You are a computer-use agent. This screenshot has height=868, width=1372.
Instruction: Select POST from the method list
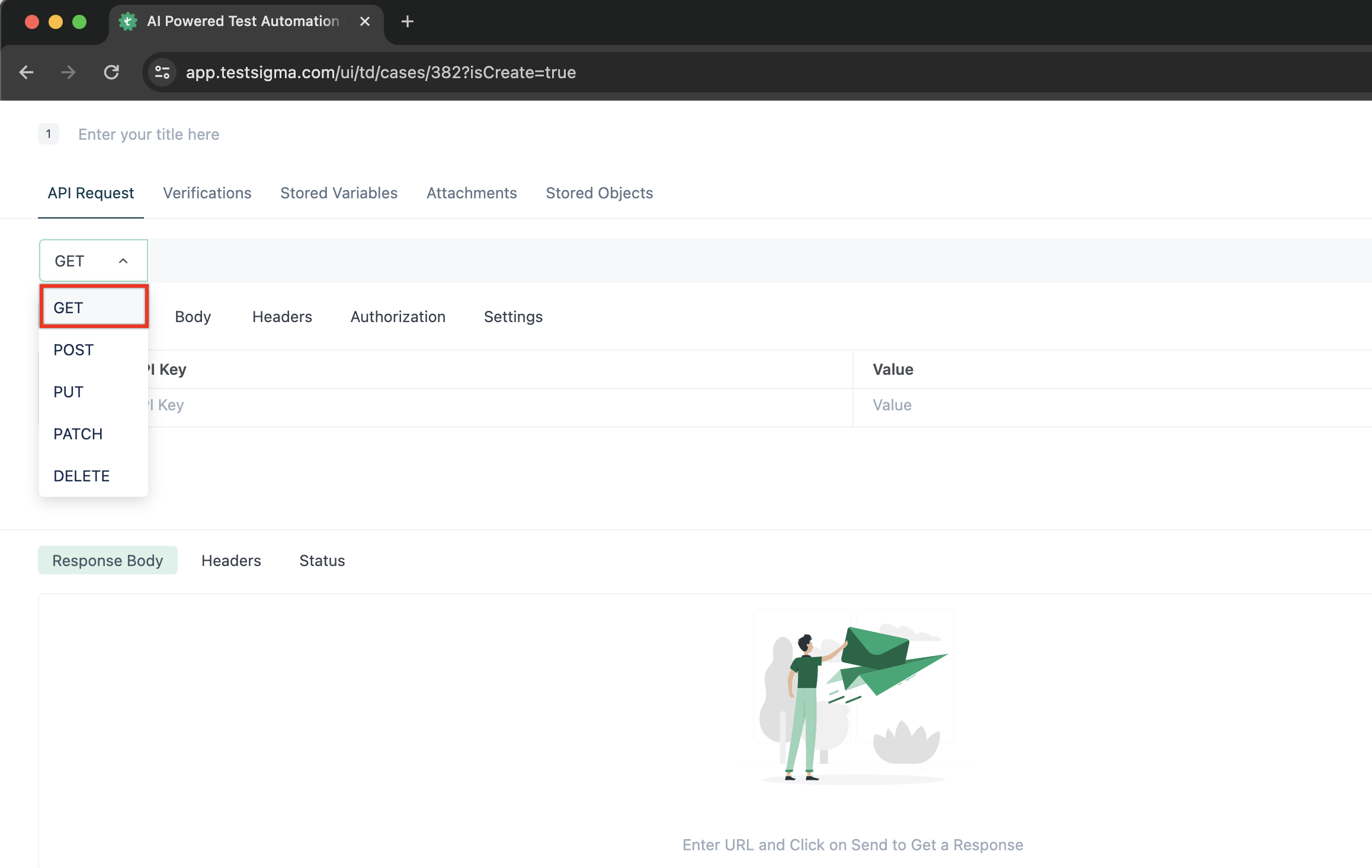tap(73, 350)
